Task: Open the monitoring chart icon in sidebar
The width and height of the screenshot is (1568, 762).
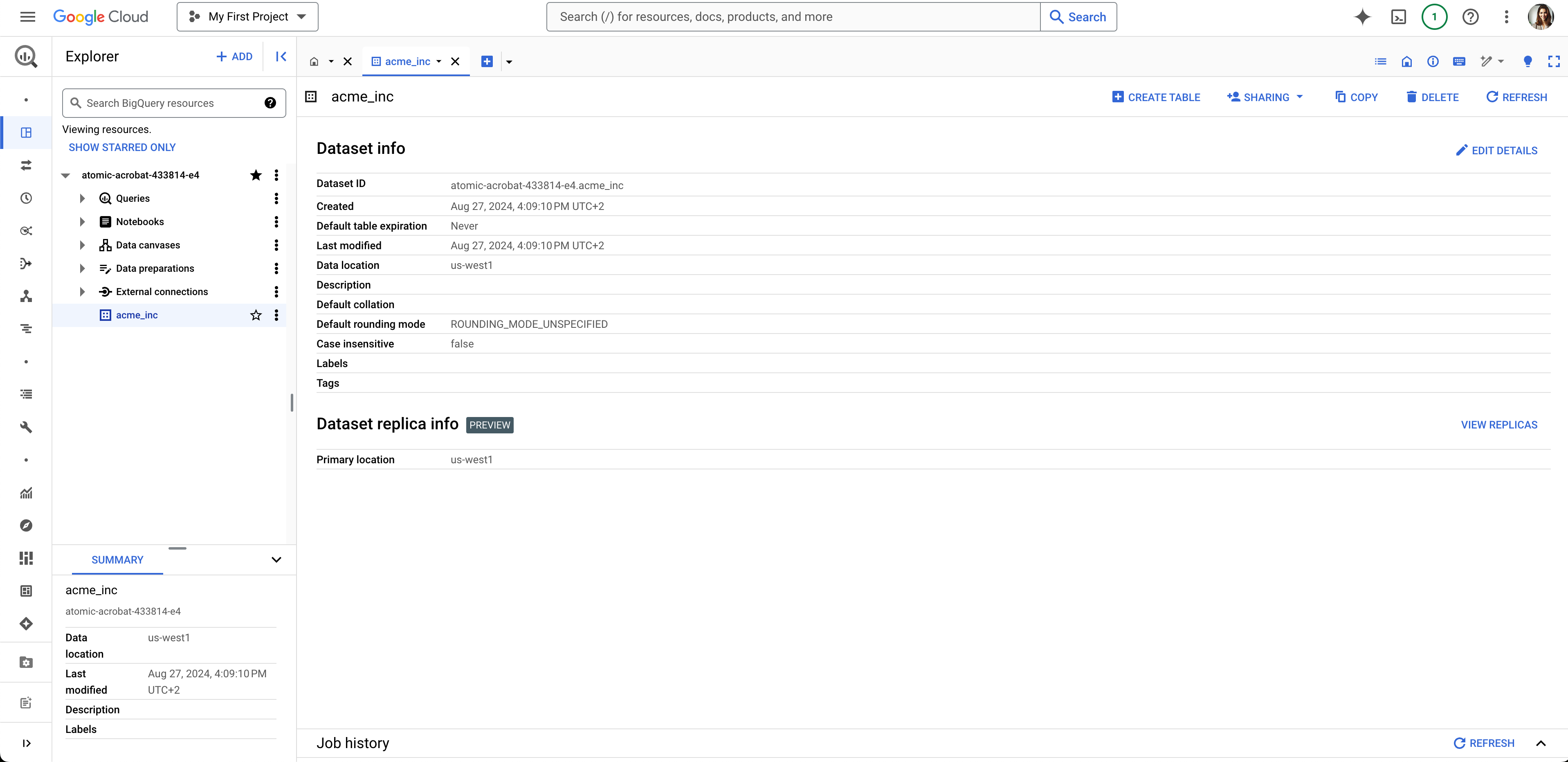Action: click(26, 493)
